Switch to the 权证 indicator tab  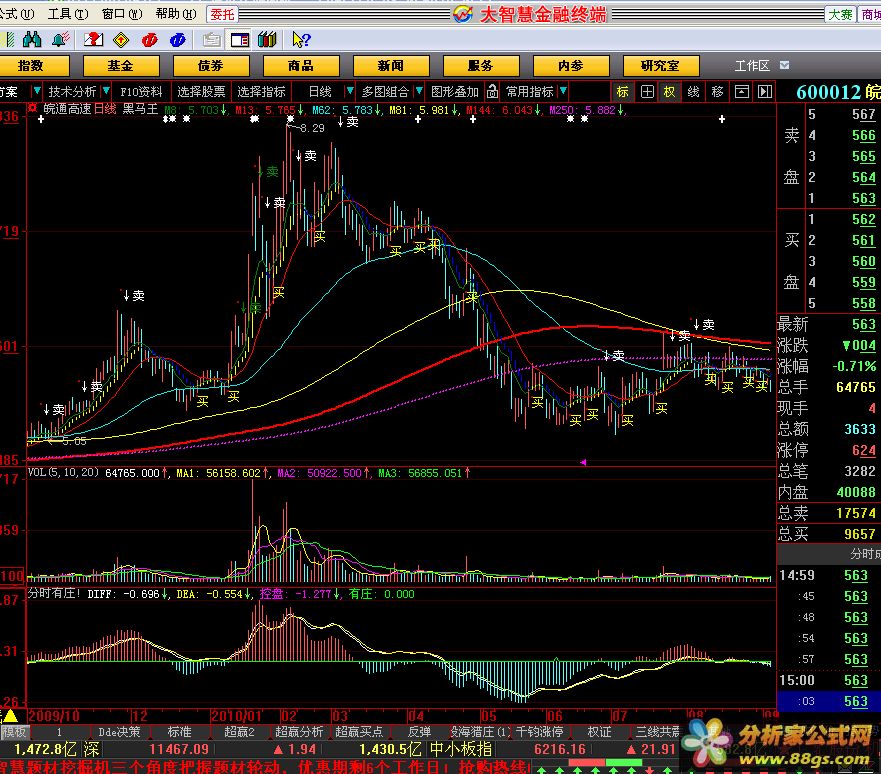click(x=599, y=732)
